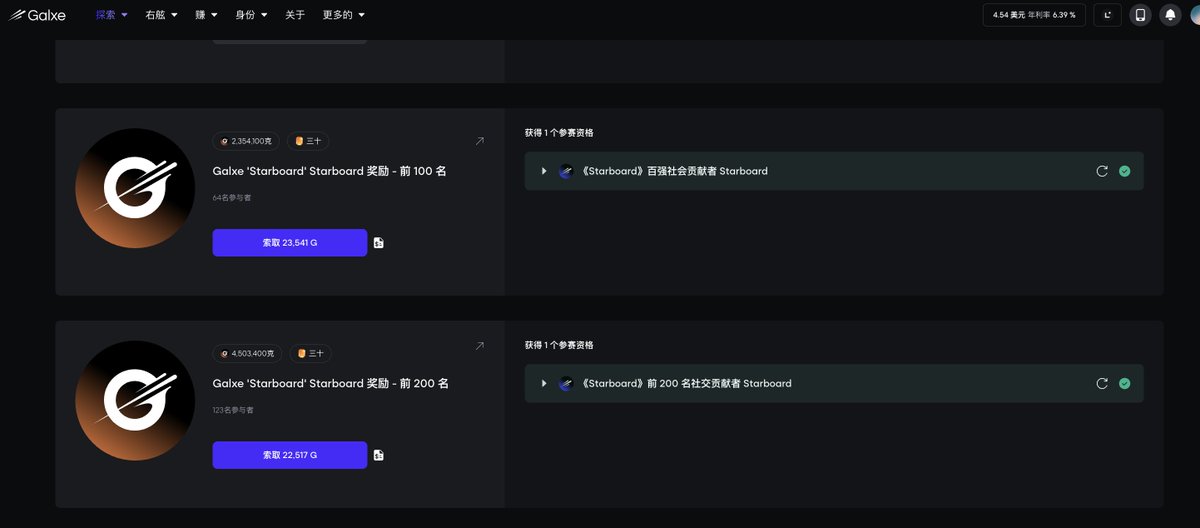Click green checkmark on 前 200 名社交贡献者 task

pyautogui.click(x=1125, y=383)
